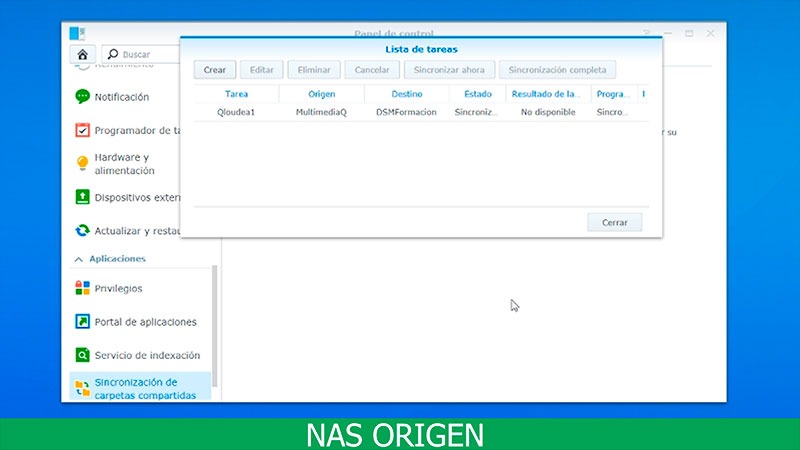800x450 pixels.
Task: Click the Resultado de la... column header
Action: click(x=548, y=94)
